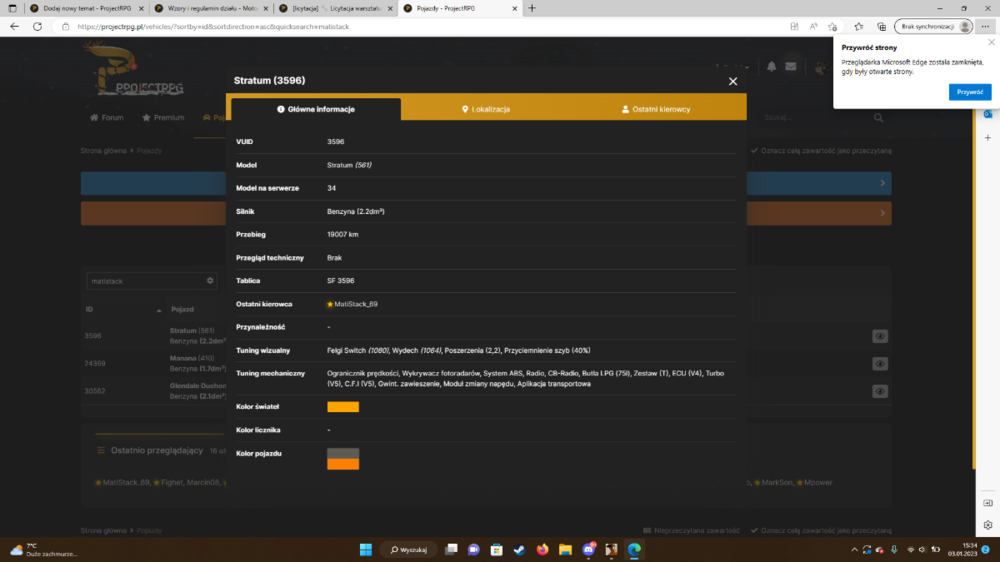The width and height of the screenshot is (1000, 562).
Task: Click the matistack quick search field
Action: pyautogui.click(x=145, y=281)
